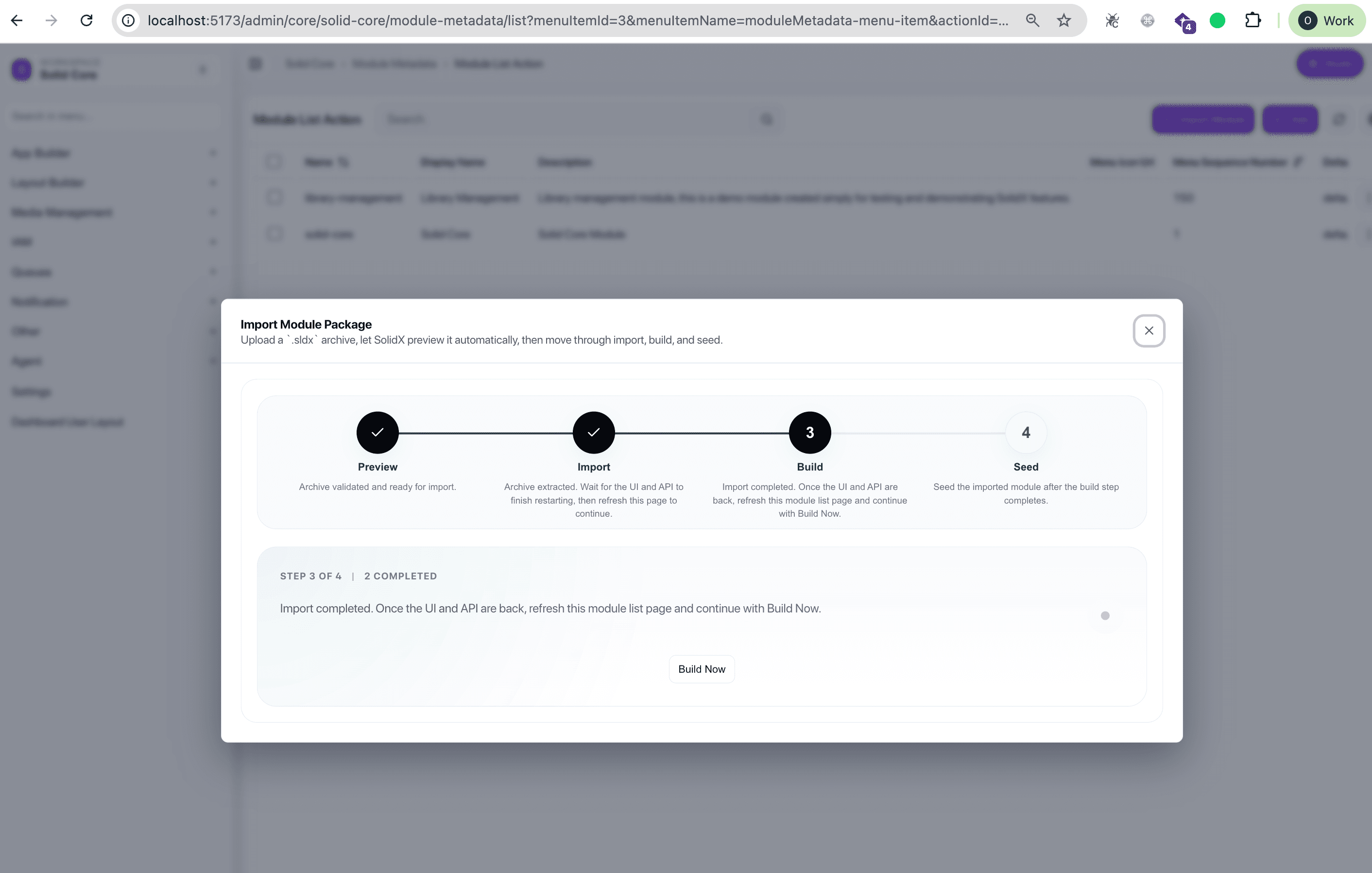Open the bug-shaped extension icon
Viewport: 1372px width, 873px height.
[1112, 20]
